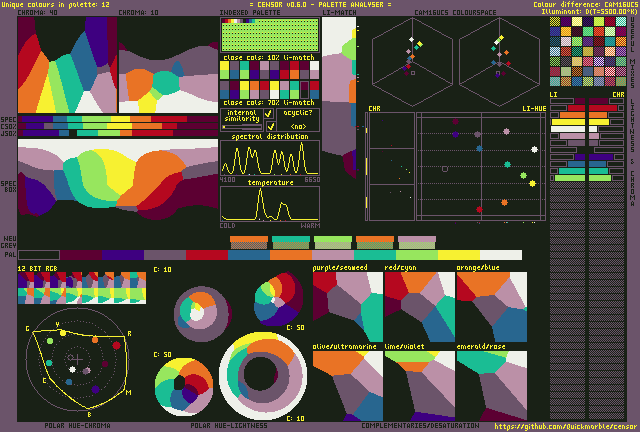
Task: Click the 'POLAR HUE-LIGHTNESS' caption
Action: [x=229, y=426]
